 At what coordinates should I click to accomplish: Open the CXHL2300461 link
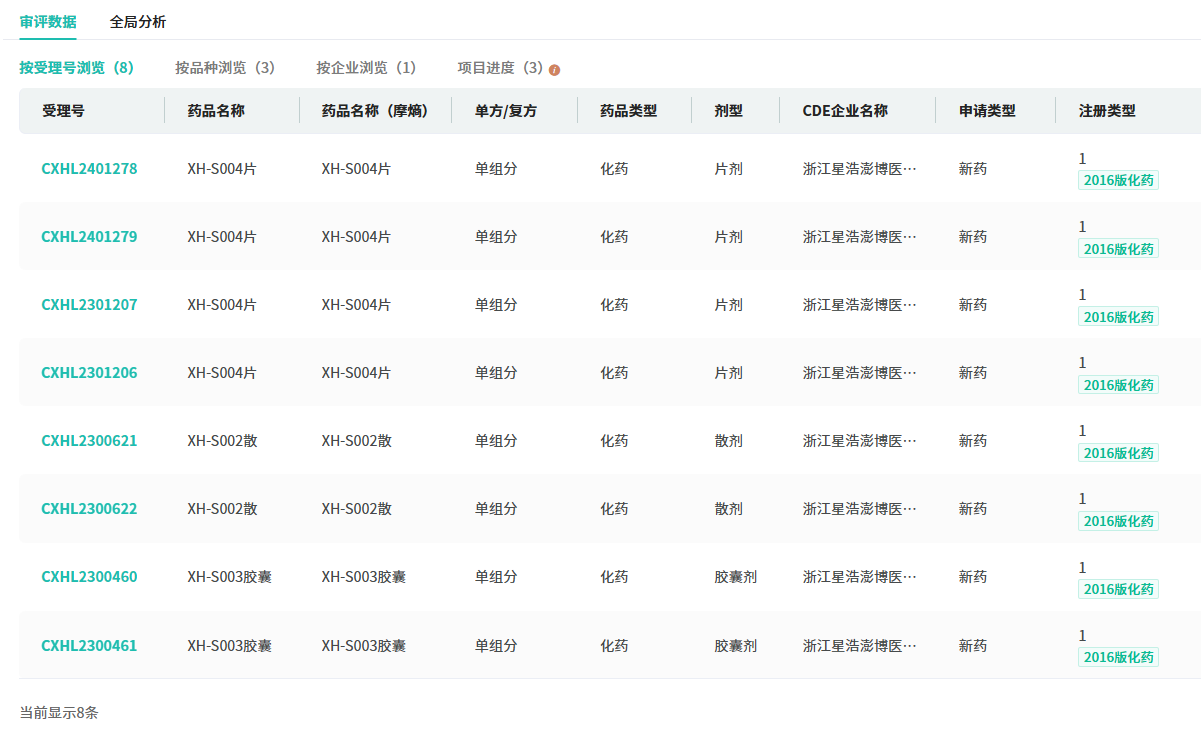[x=89, y=646]
